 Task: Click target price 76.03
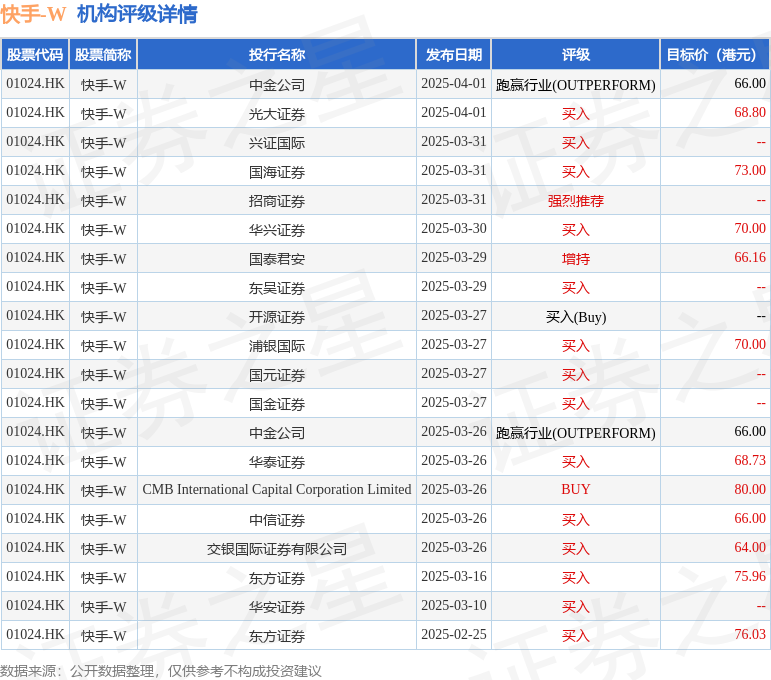pos(750,635)
